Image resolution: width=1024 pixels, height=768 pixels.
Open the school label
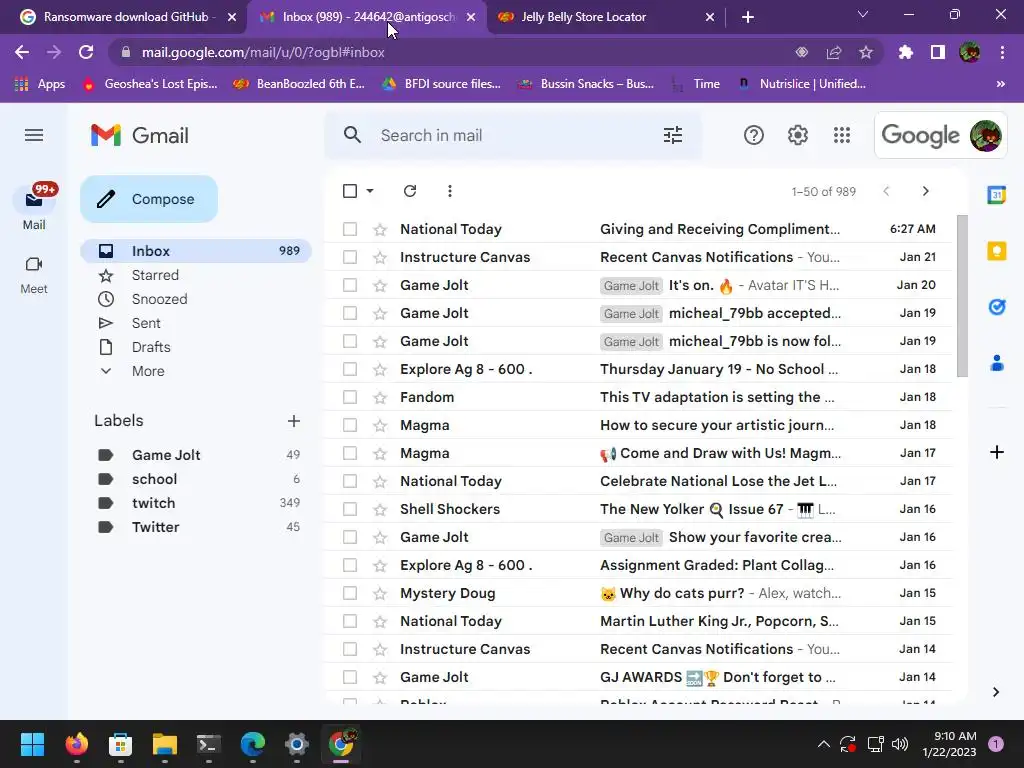coord(196,479)
